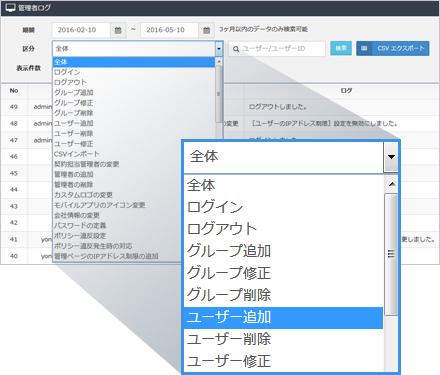Choose ログアウト in the small dropdown list
The image size is (440, 375).
coord(134,82)
